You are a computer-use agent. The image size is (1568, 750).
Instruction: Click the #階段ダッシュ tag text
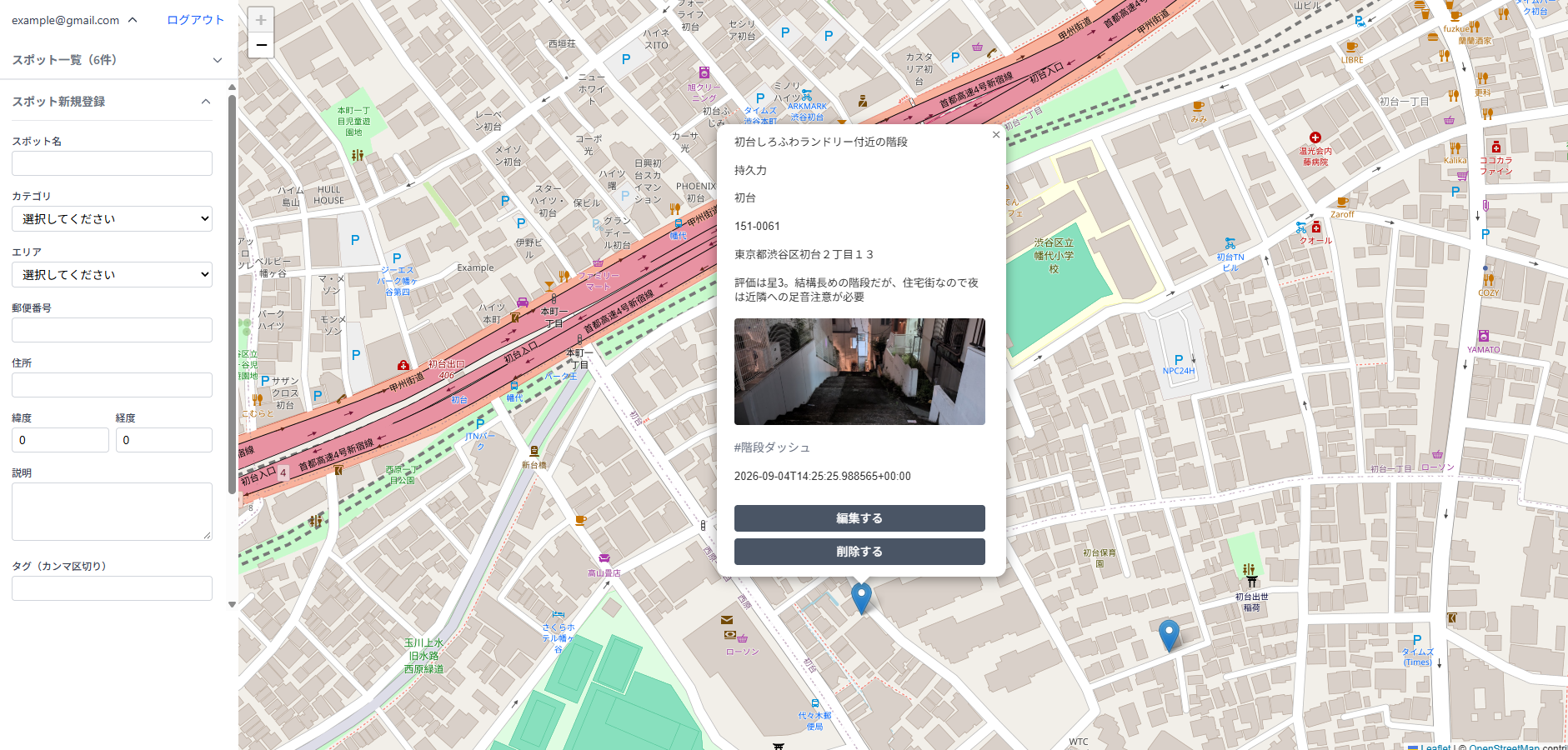pyautogui.click(x=772, y=447)
